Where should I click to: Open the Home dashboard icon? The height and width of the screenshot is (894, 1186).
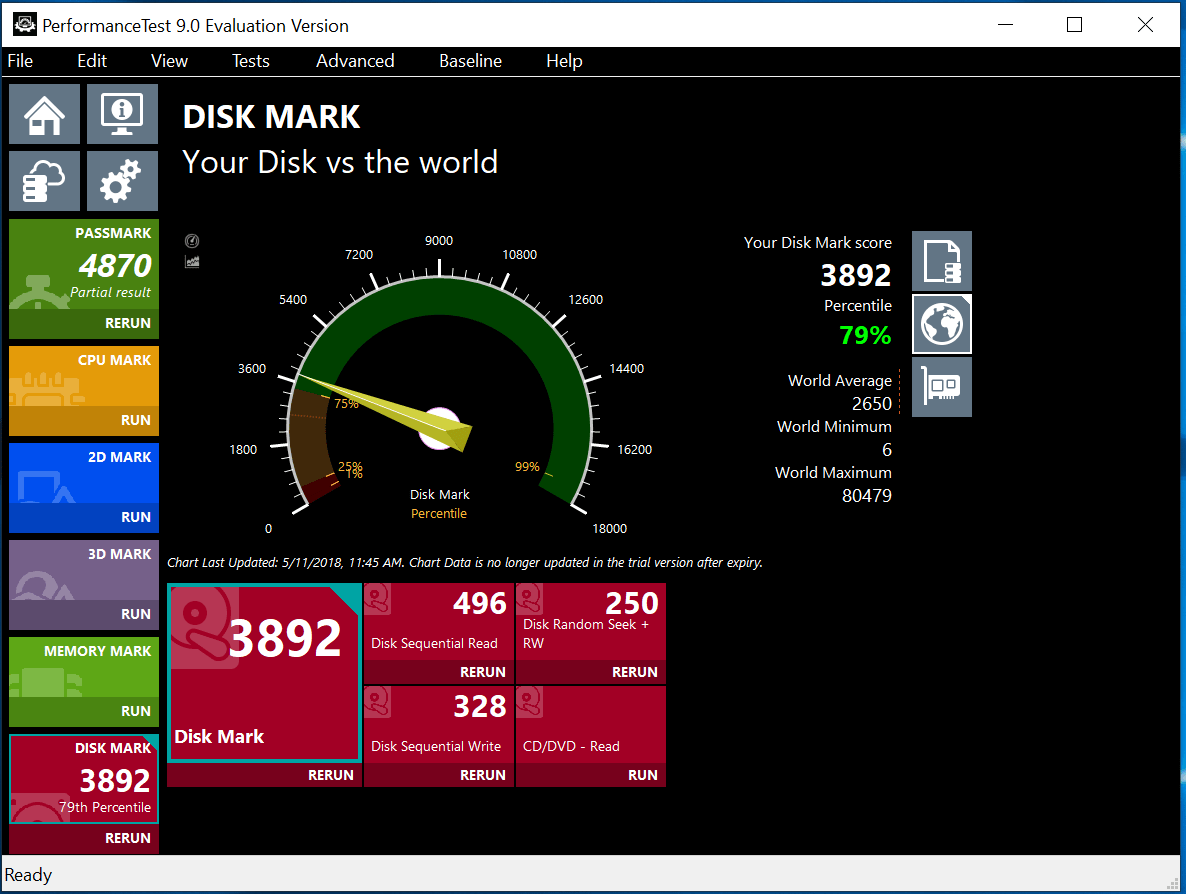pyautogui.click(x=44, y=115)
